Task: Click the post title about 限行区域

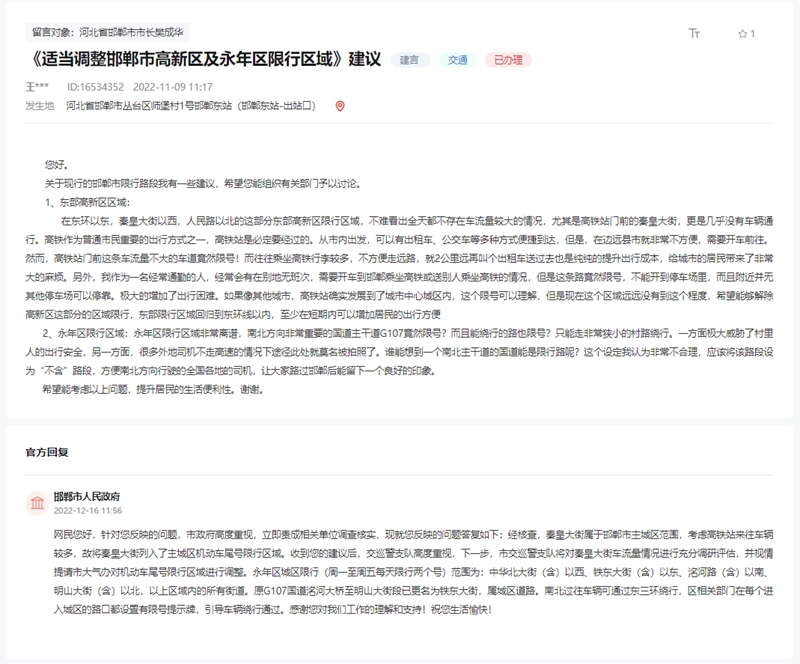Action: (204, 59)
